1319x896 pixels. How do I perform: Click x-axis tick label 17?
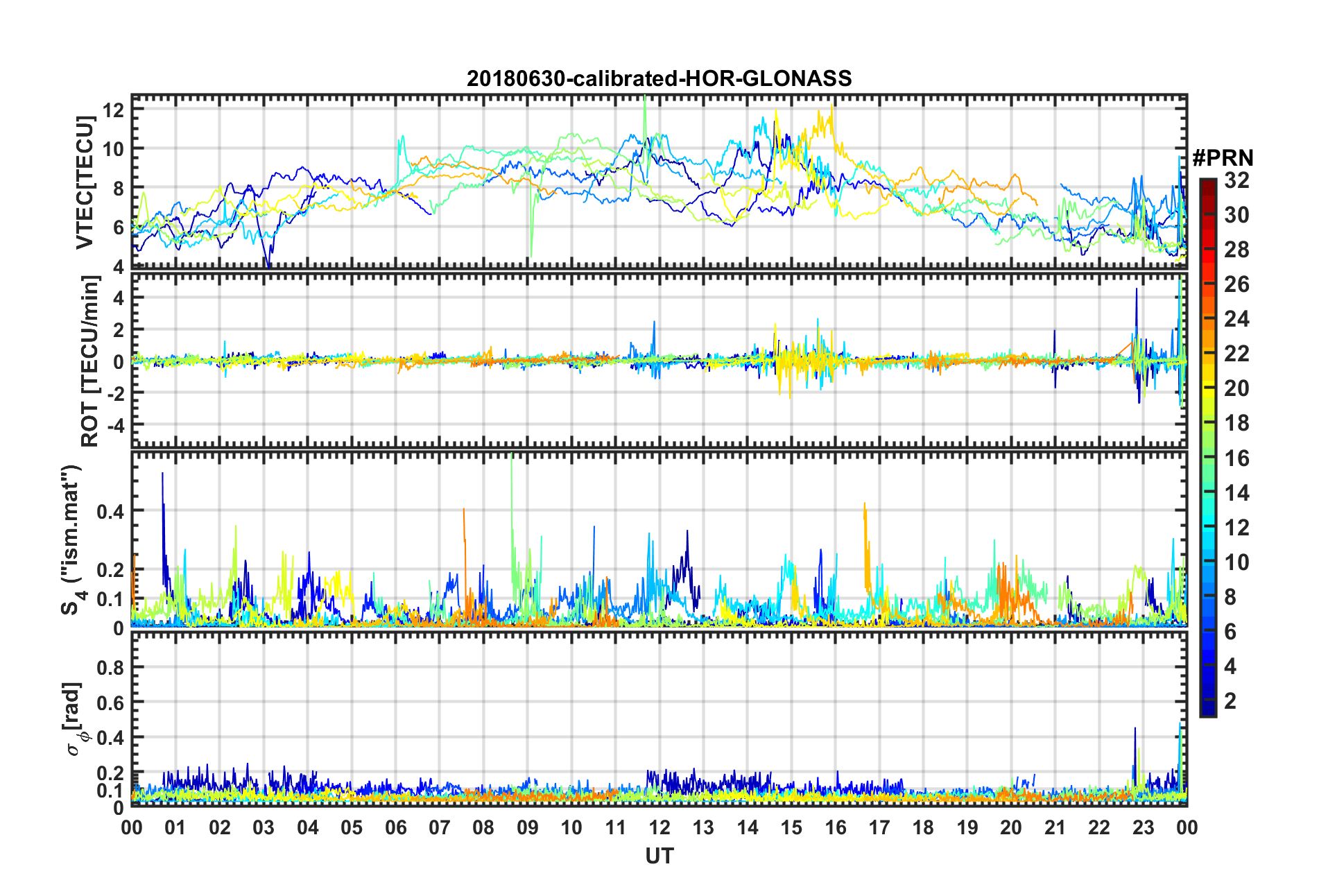pos(879,827)
